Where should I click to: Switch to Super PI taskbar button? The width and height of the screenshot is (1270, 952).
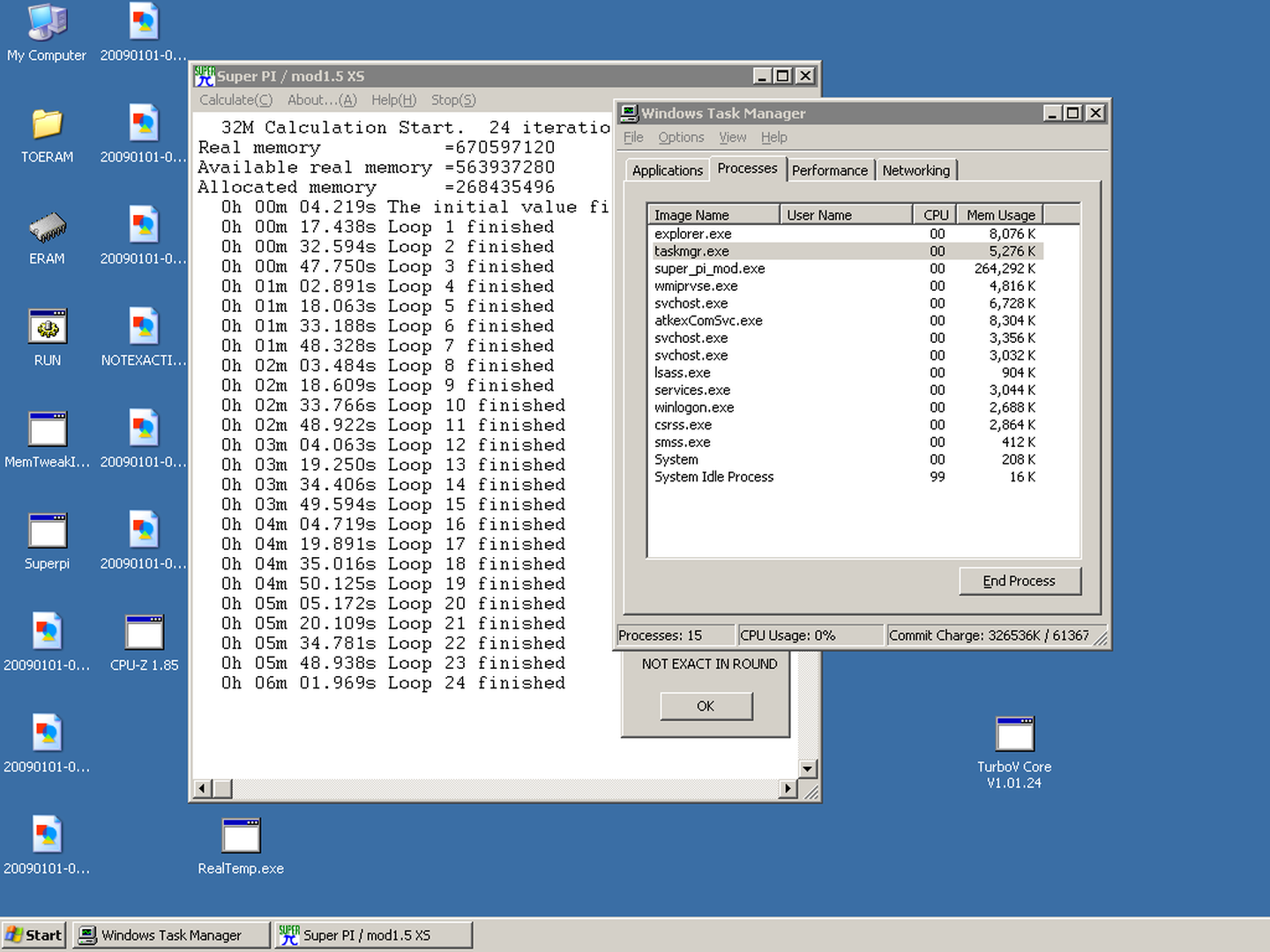tap(374, 935)
